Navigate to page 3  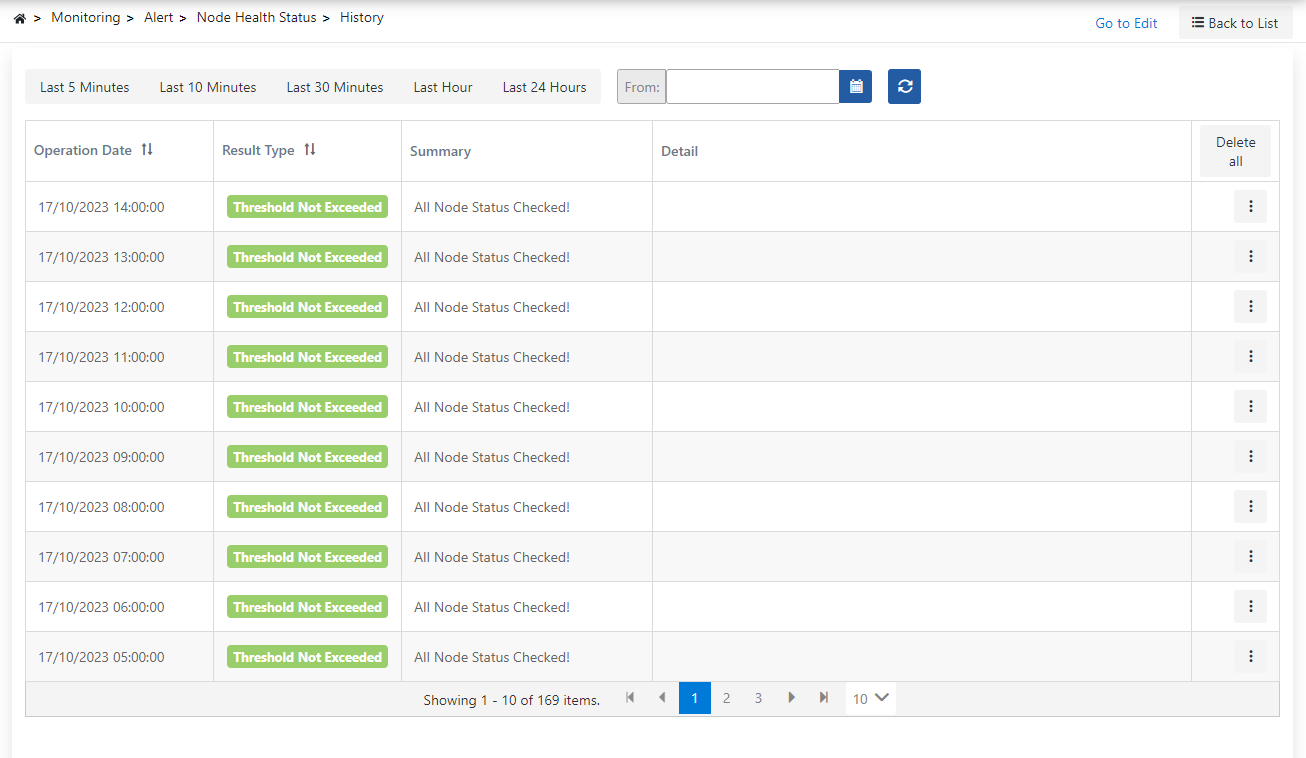[758, 698]
